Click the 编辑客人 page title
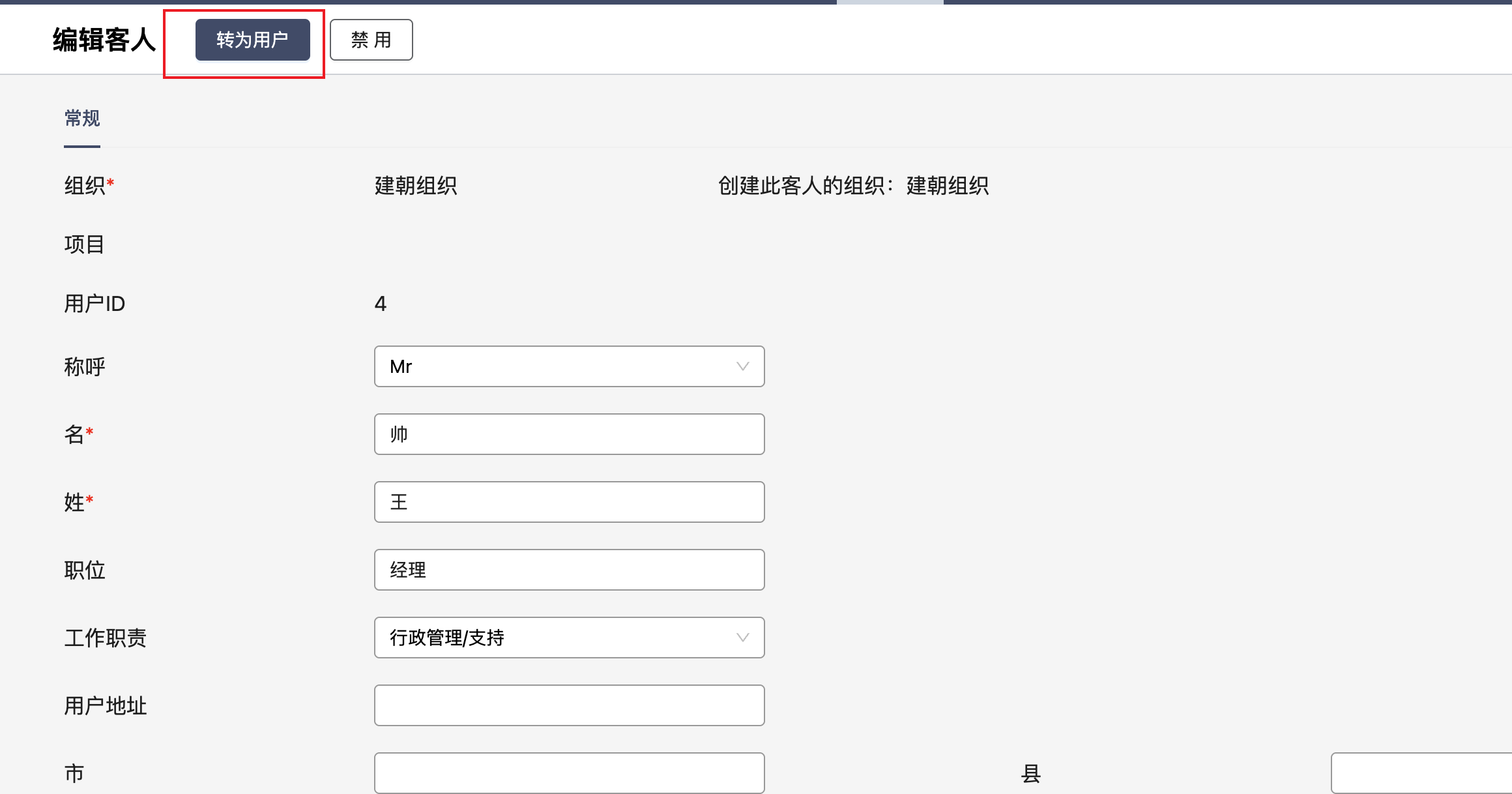The height and width of the screenshot is (794, 1512). (104, 40)
